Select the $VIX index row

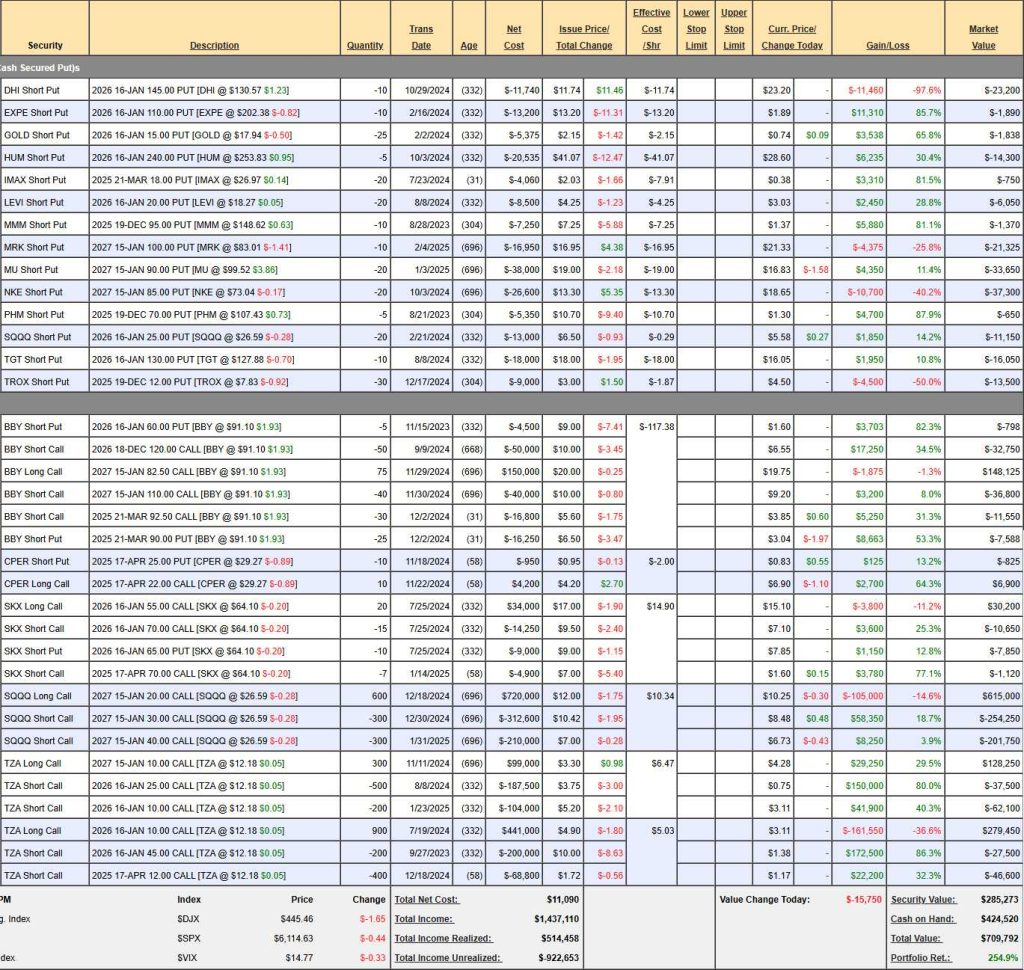click(x=192, y=957)
